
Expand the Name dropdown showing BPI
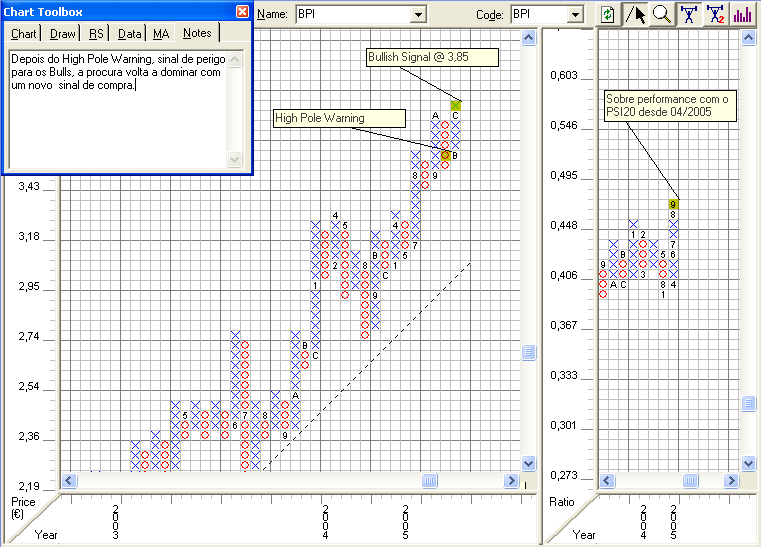(x=419, y=15)
